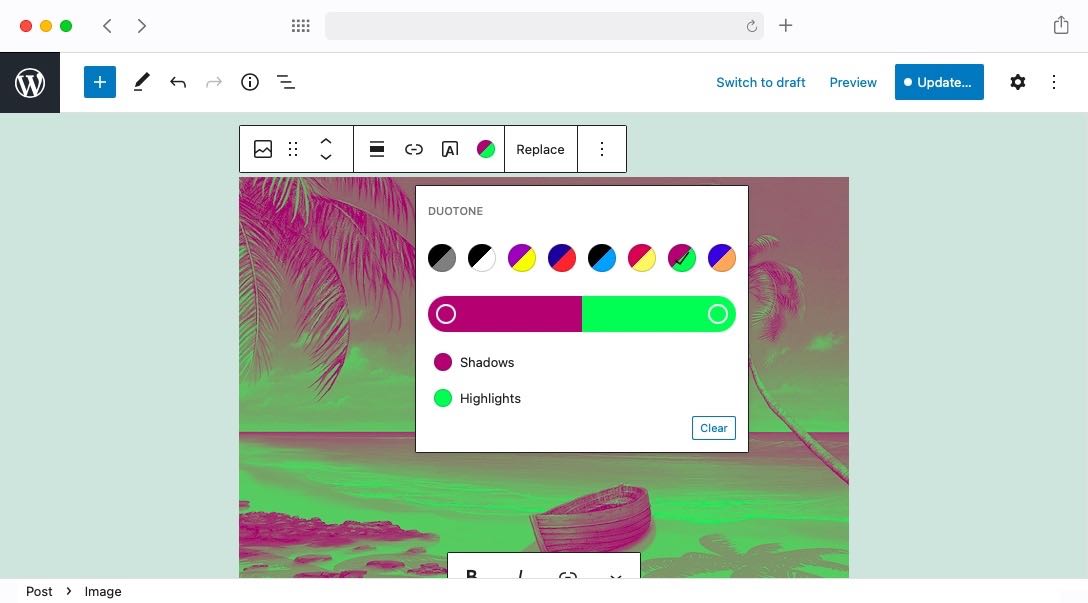The image size is (1088, 603).
Task: Open the block inserter
Action: (99, 82)
